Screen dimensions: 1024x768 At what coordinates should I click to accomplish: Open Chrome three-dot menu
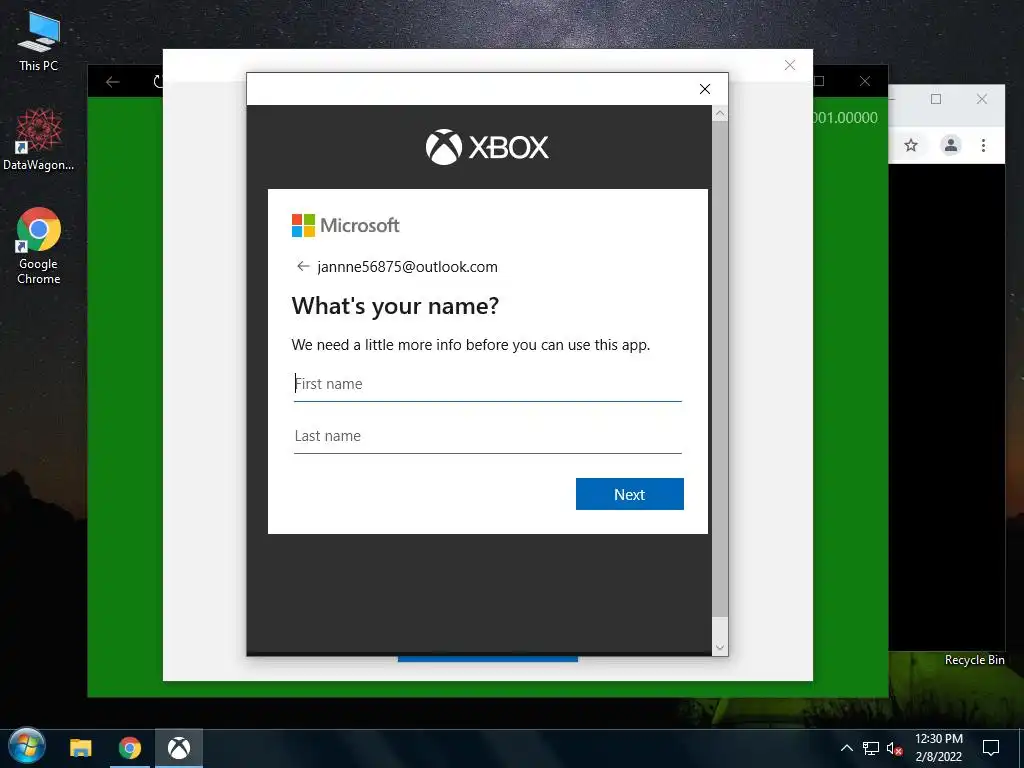click(984, 145)
